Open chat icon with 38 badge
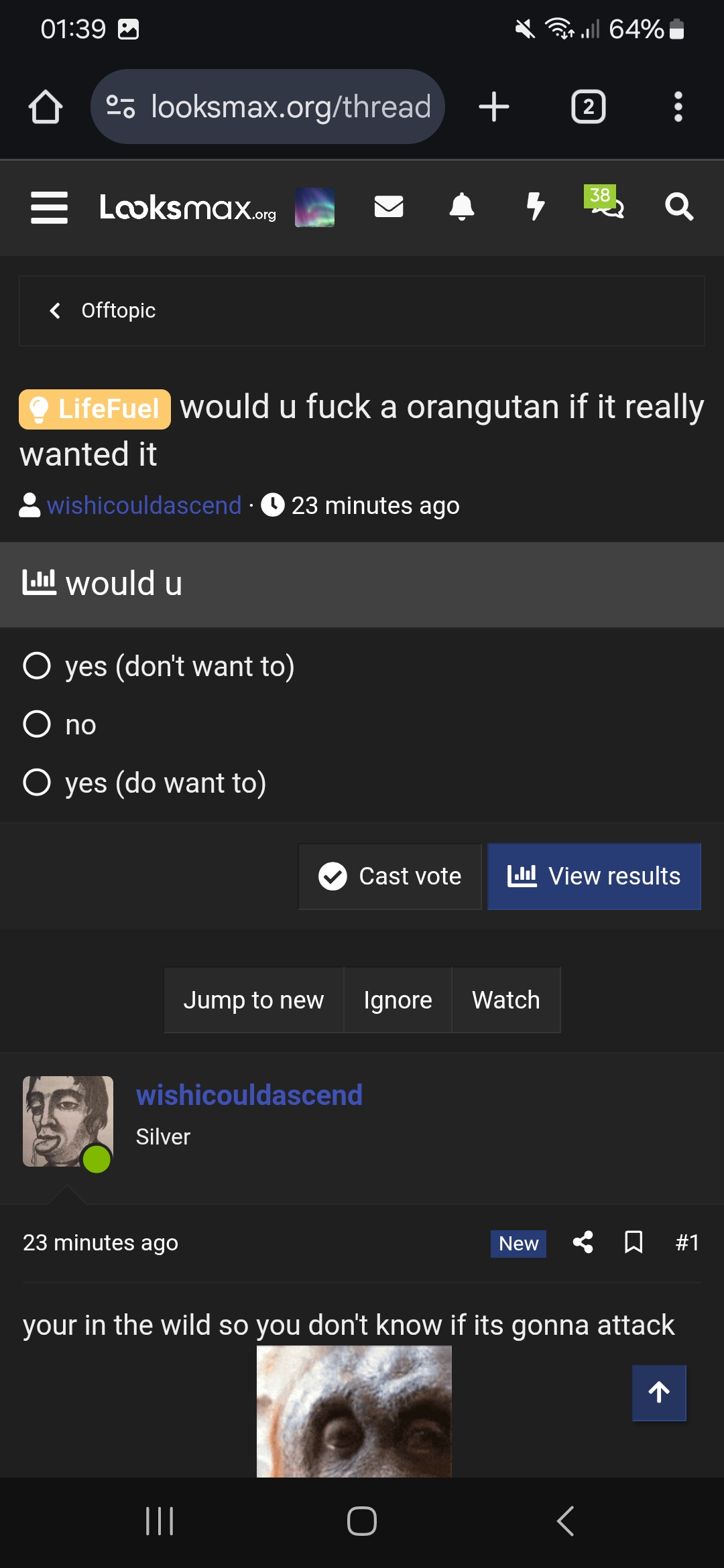This screenshot has width=724, height=1568. coord(607,206)
